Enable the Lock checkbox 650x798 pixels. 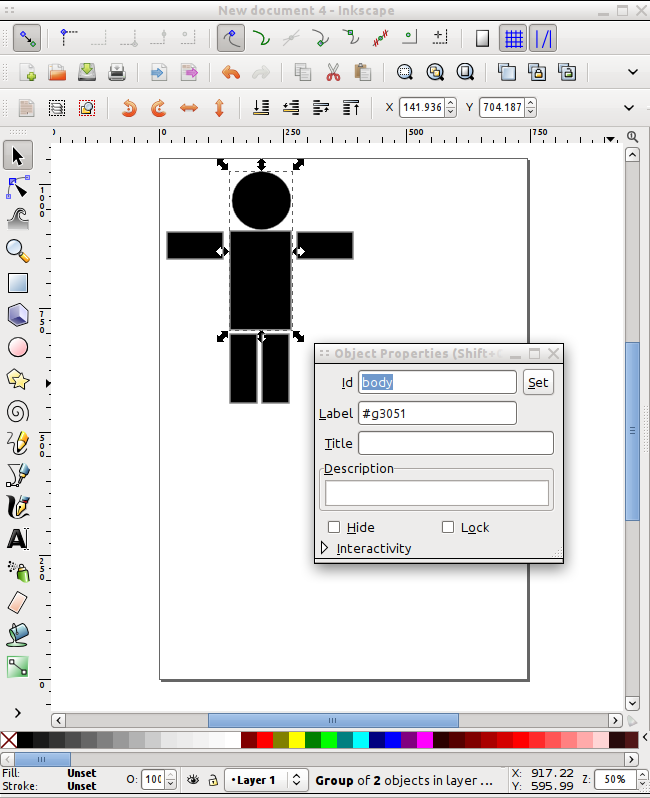click(448, 527)
